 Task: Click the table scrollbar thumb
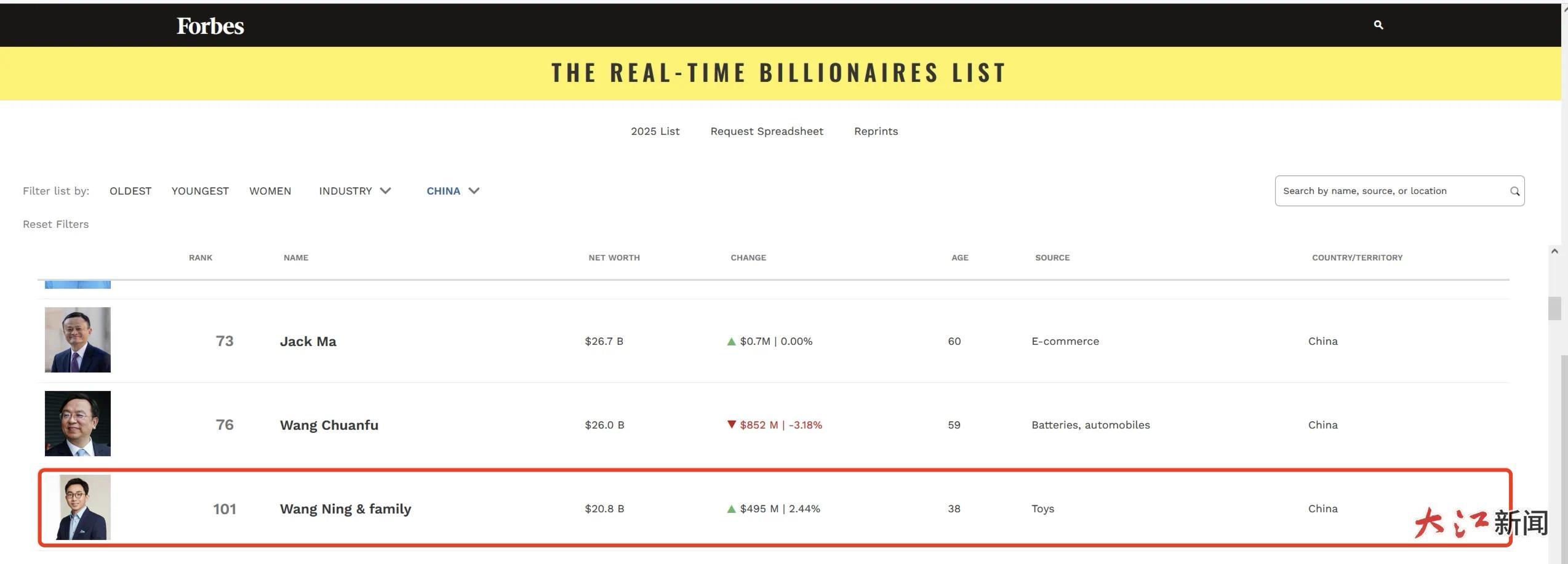click(1554, 308)
